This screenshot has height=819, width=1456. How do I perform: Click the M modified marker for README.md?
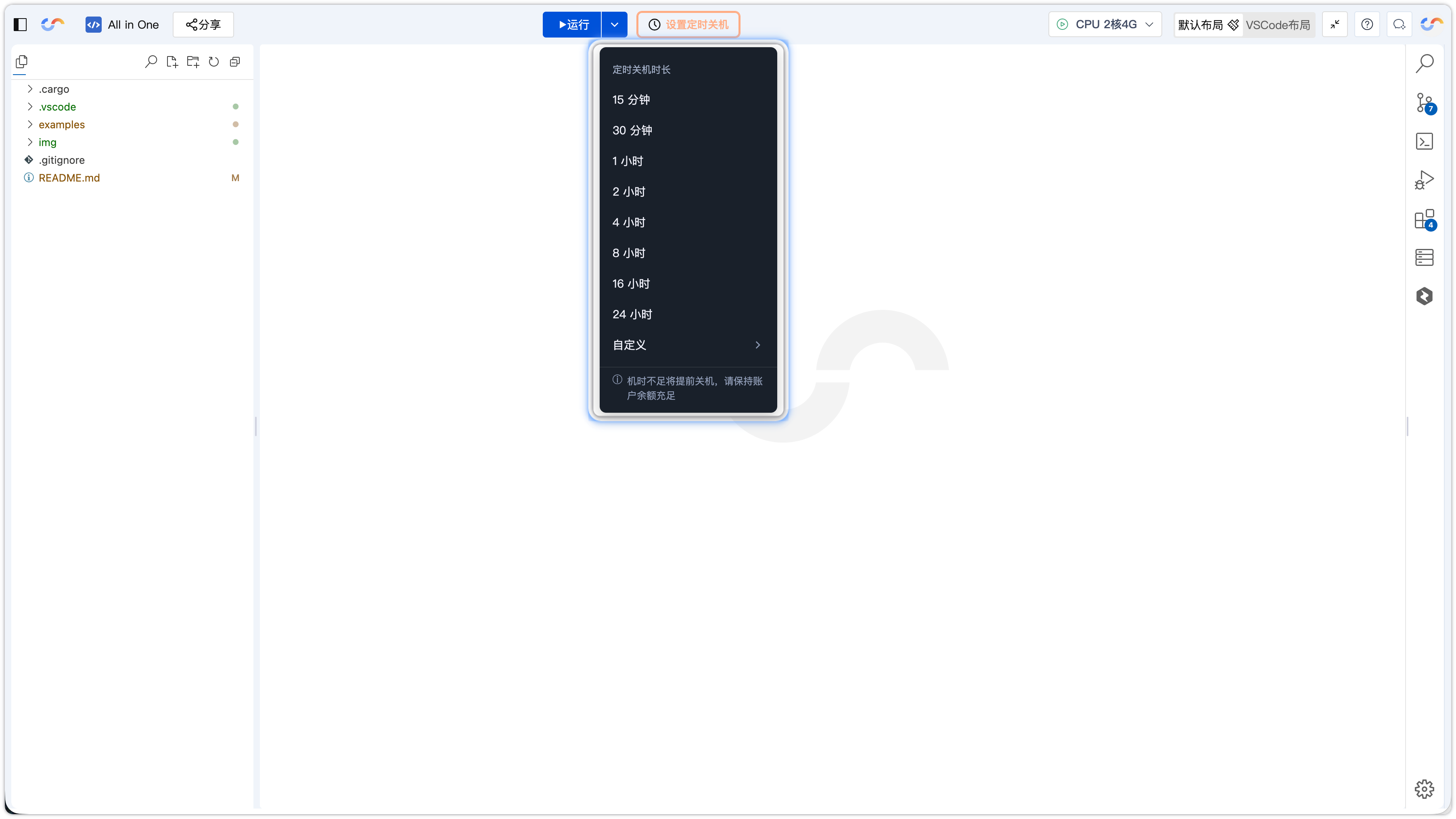click(x=235, y=178)
